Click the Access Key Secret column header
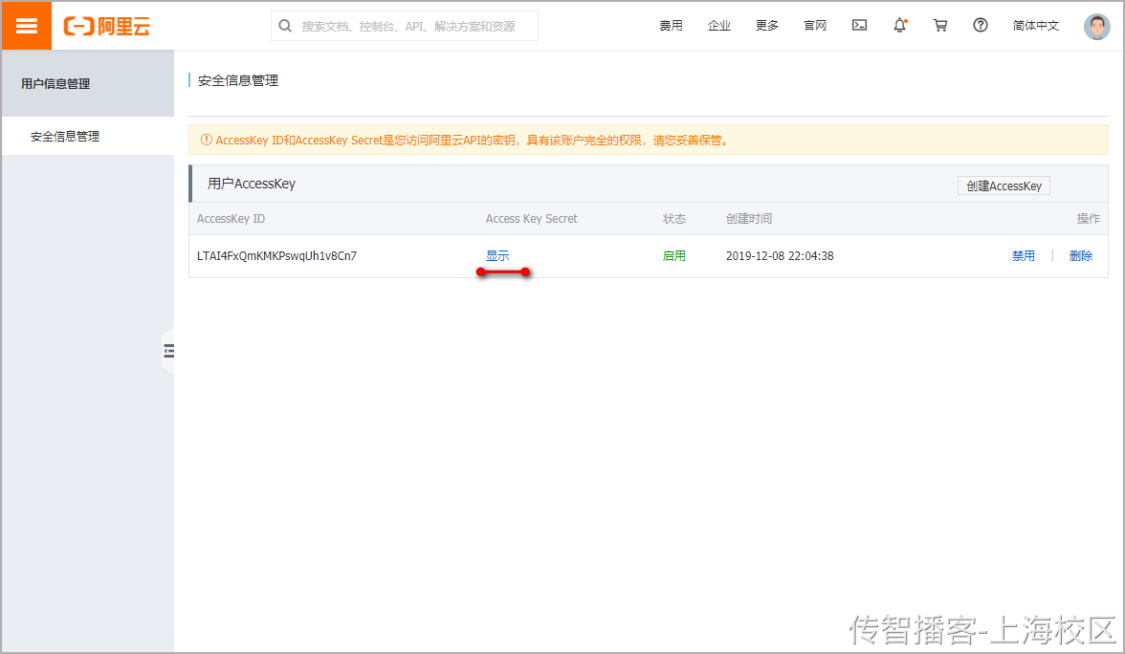This screenshot has height=654, width=1125. [x=531, y=219]
